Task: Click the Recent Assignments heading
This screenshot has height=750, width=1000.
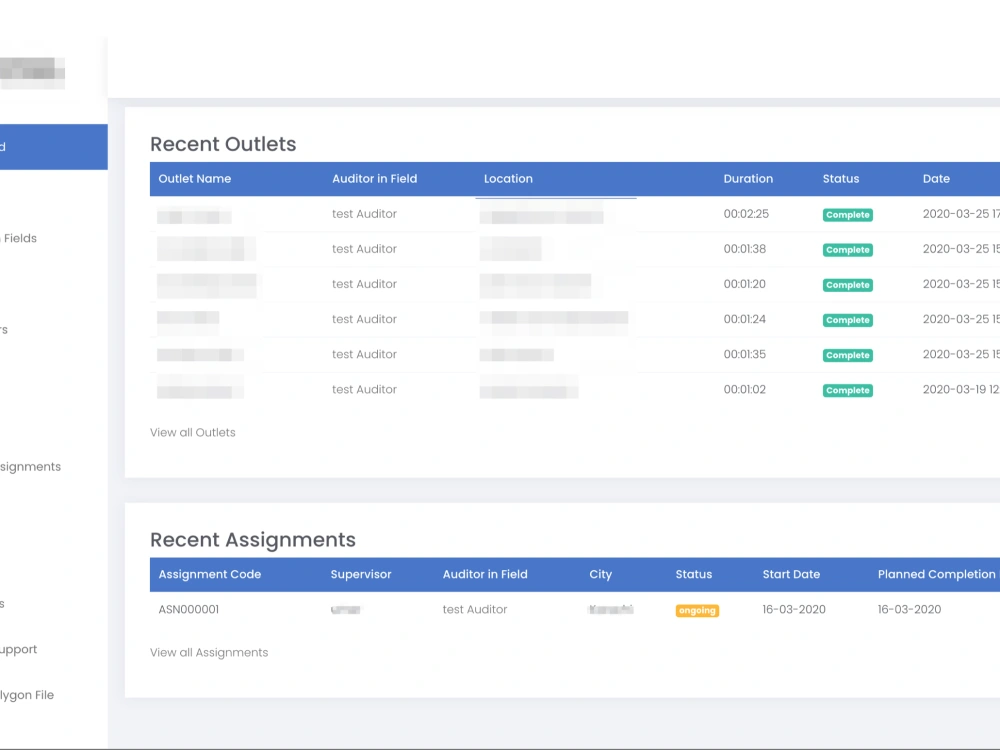Action: point(253,540)
